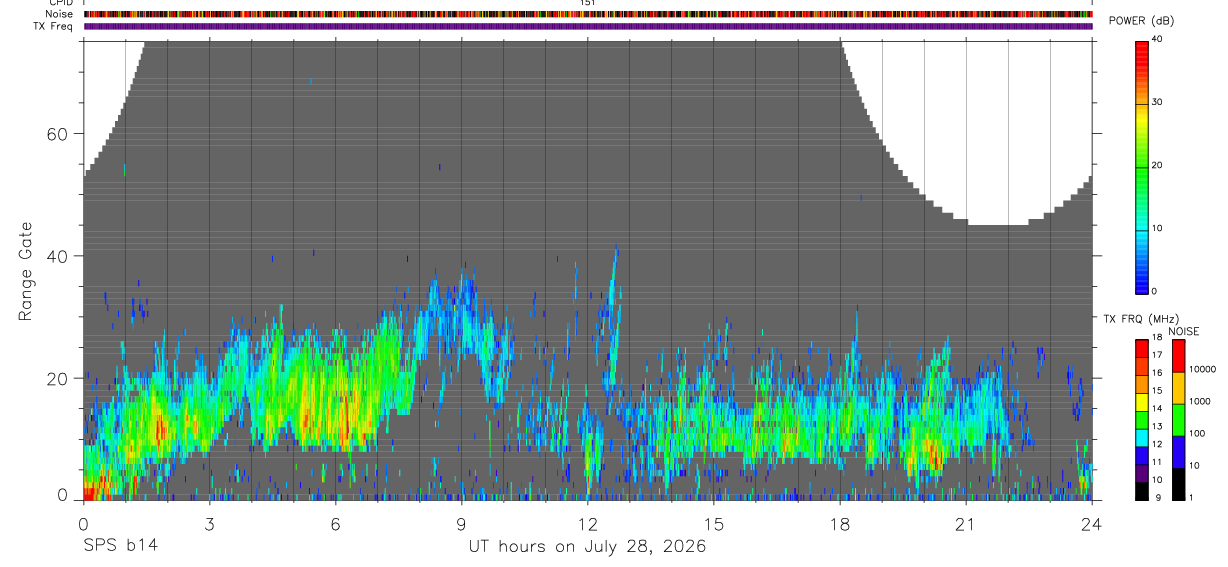Image resolution: width=1228 pixels, height=567 pixels.
Task: Click the POWER (dB) color bar
Action: pyautogui.click(x=1142, y=167)
